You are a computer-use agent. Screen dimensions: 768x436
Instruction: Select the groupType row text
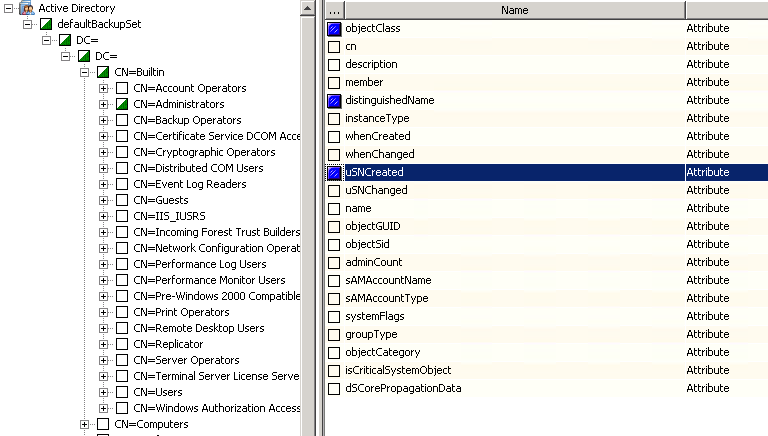click(371, 334)
